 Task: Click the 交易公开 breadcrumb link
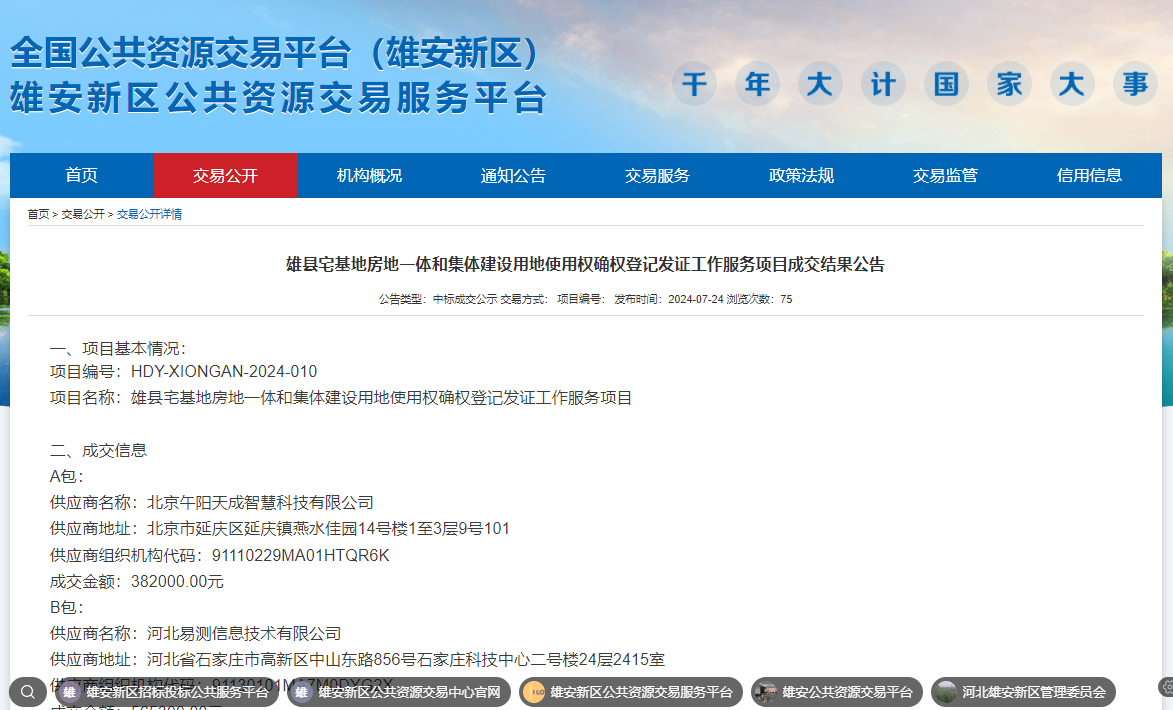[x=83, y=214]
